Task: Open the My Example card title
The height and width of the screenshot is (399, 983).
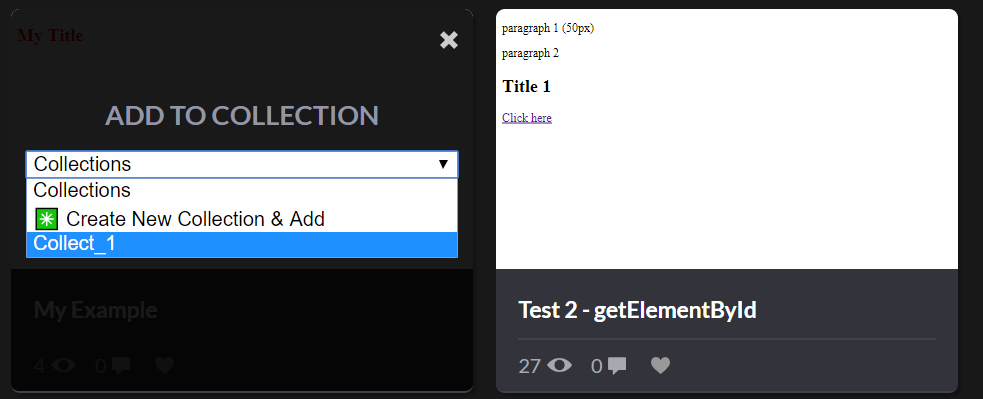Action: click(95, 310)
